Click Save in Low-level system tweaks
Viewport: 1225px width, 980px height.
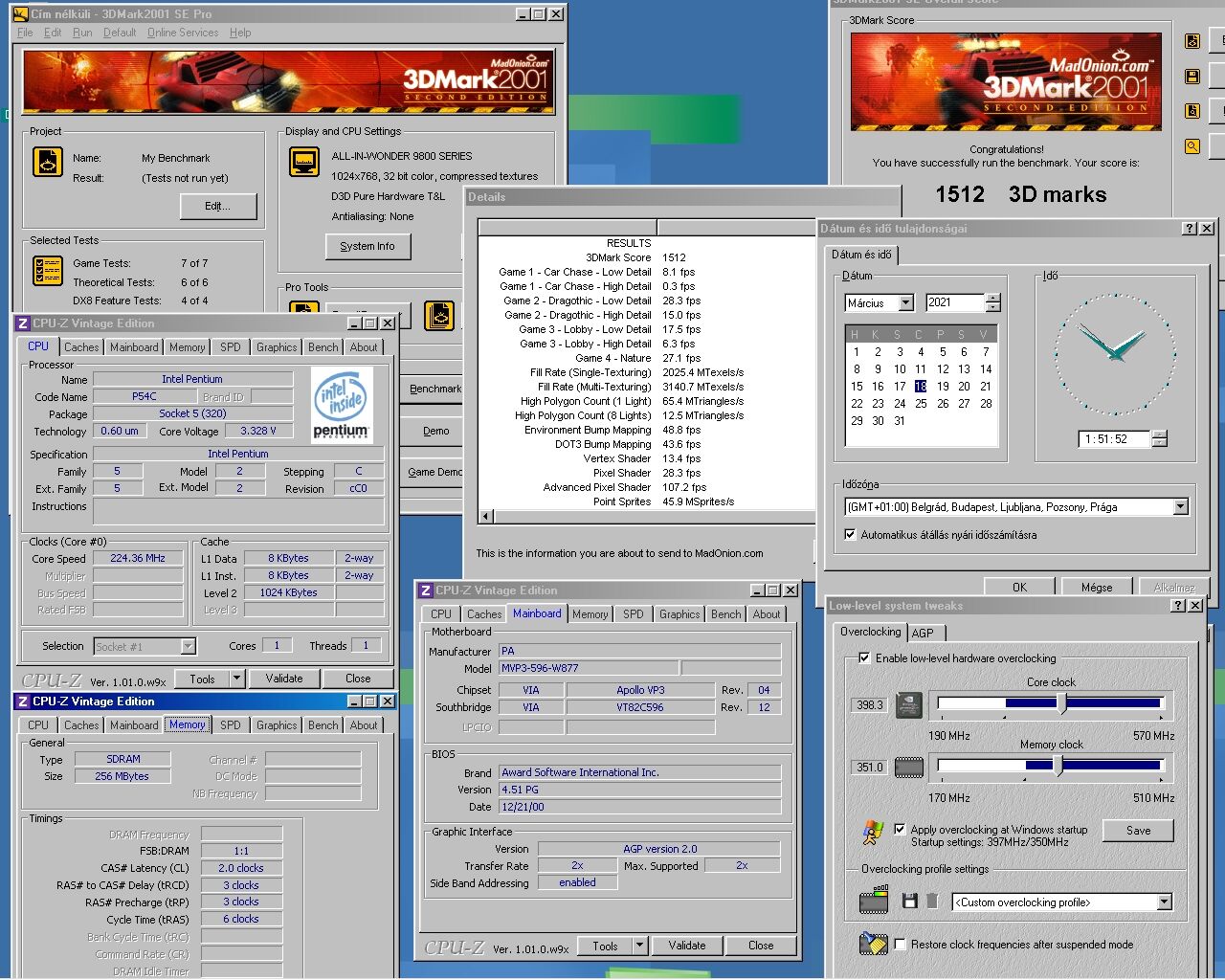(x=1139, y=831)
